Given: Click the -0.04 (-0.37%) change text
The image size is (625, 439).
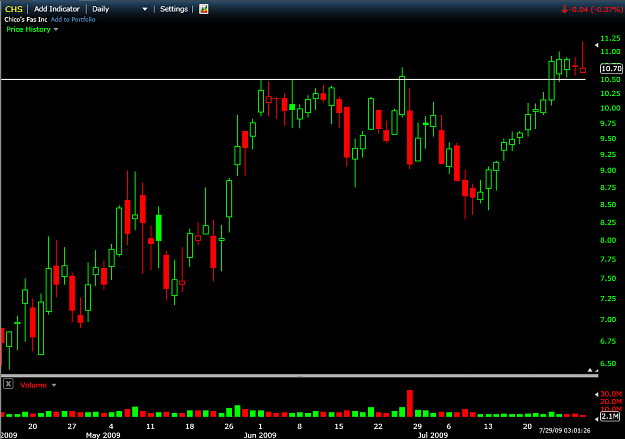Looking at the screenshot, I should click(596, 9).
